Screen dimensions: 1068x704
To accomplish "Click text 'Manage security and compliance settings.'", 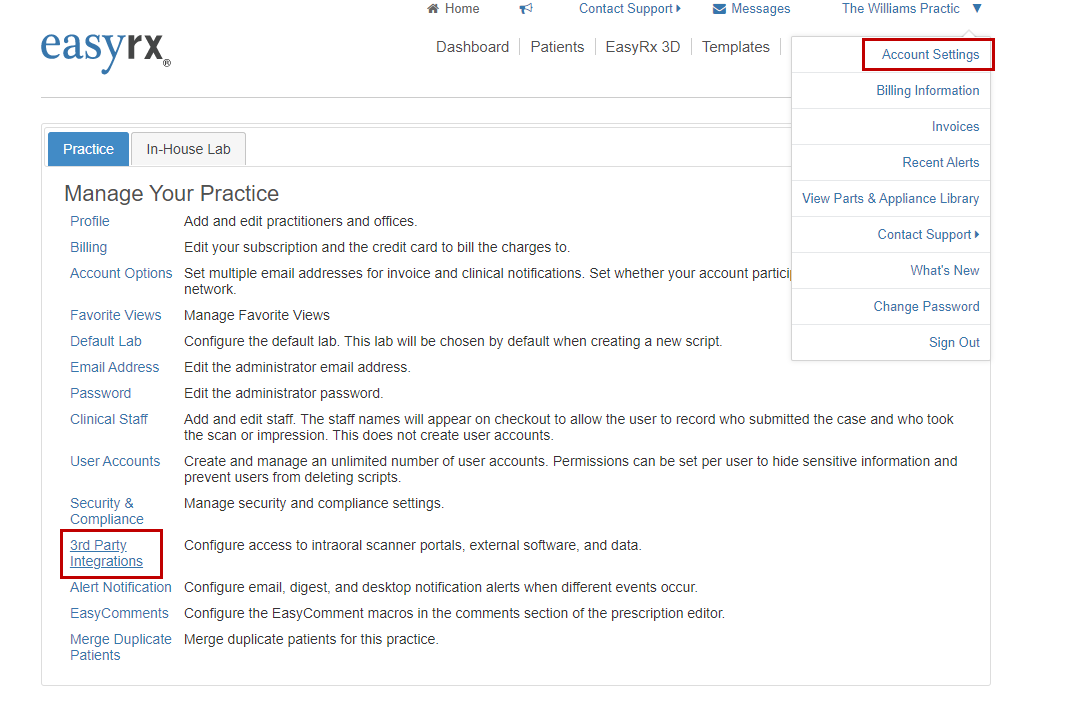I will pos(314,503).
